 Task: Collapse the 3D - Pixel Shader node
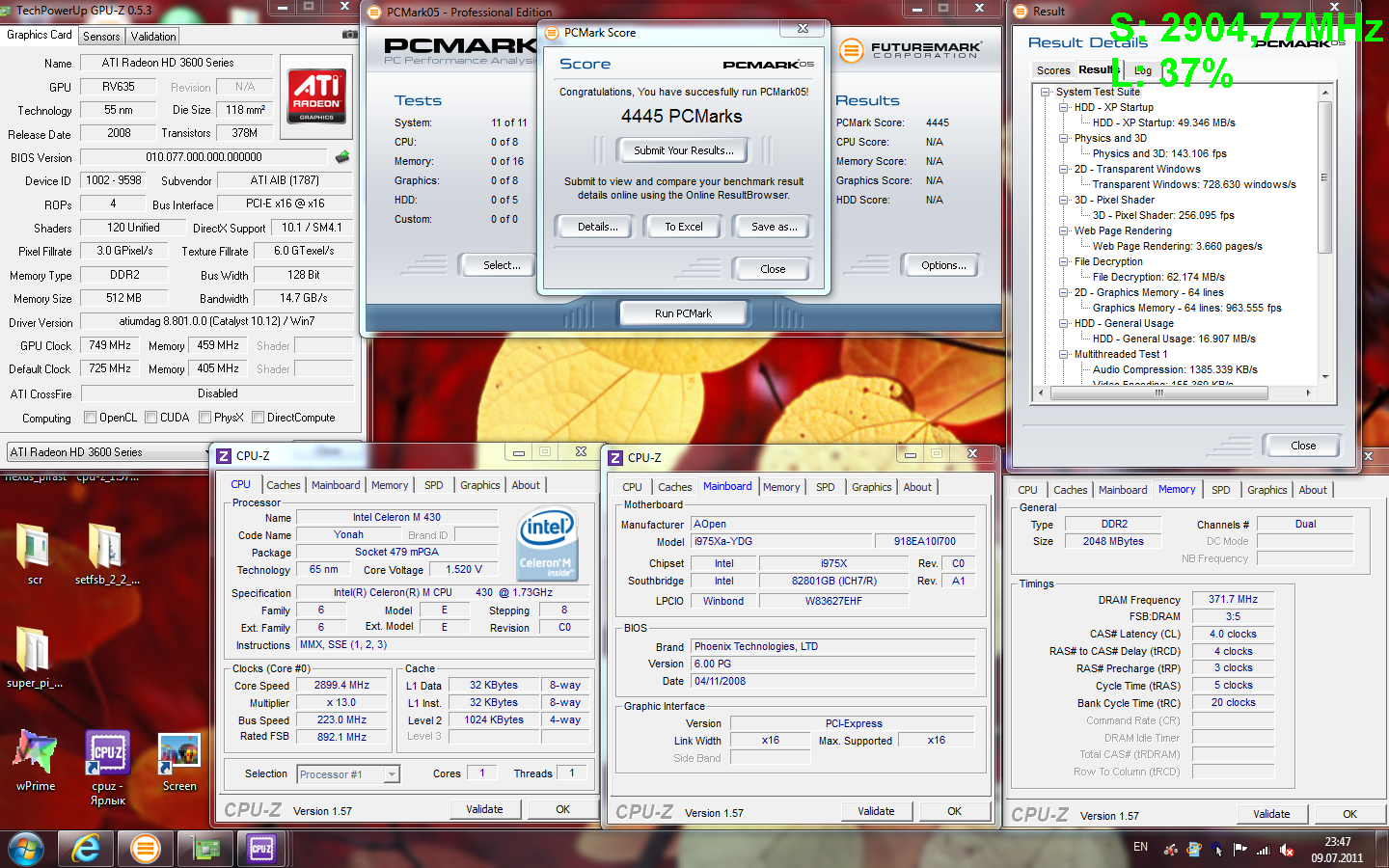1064,200
